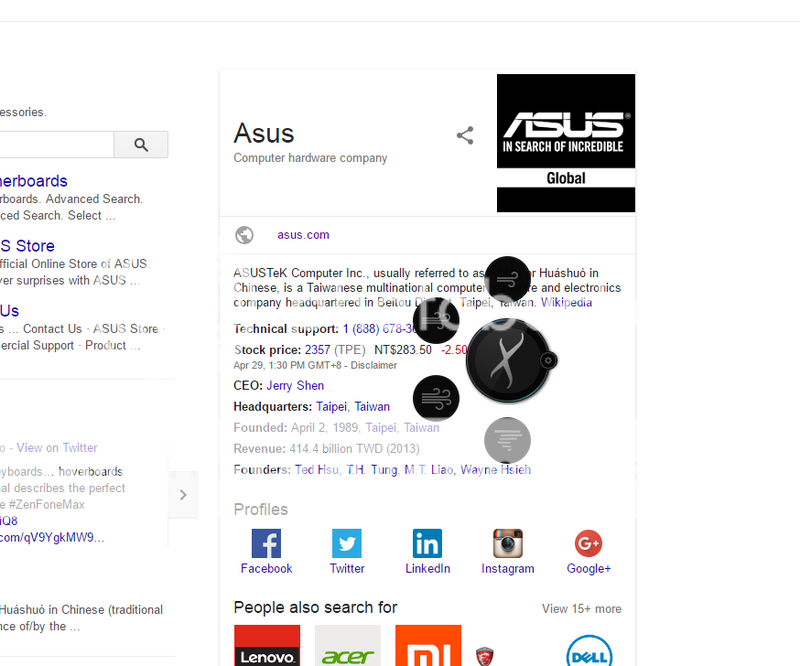
Task: Expand the right-arrow chevron on the left panel
Action: click(x=183, y=494)
